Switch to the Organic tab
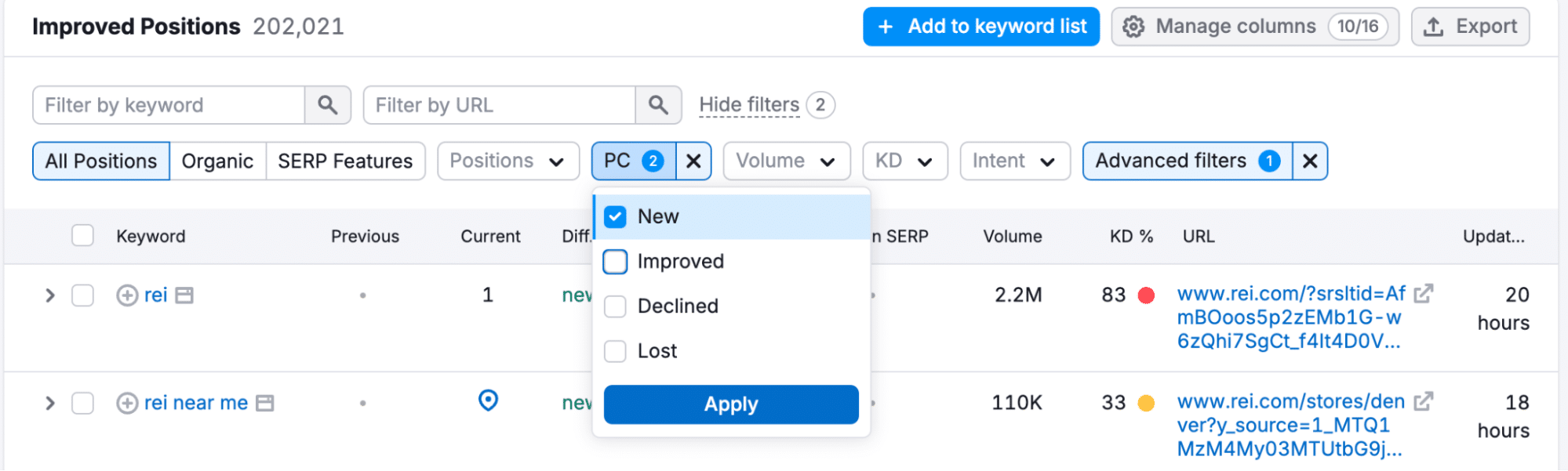The image size is (1568, 471). coord(217,161)
